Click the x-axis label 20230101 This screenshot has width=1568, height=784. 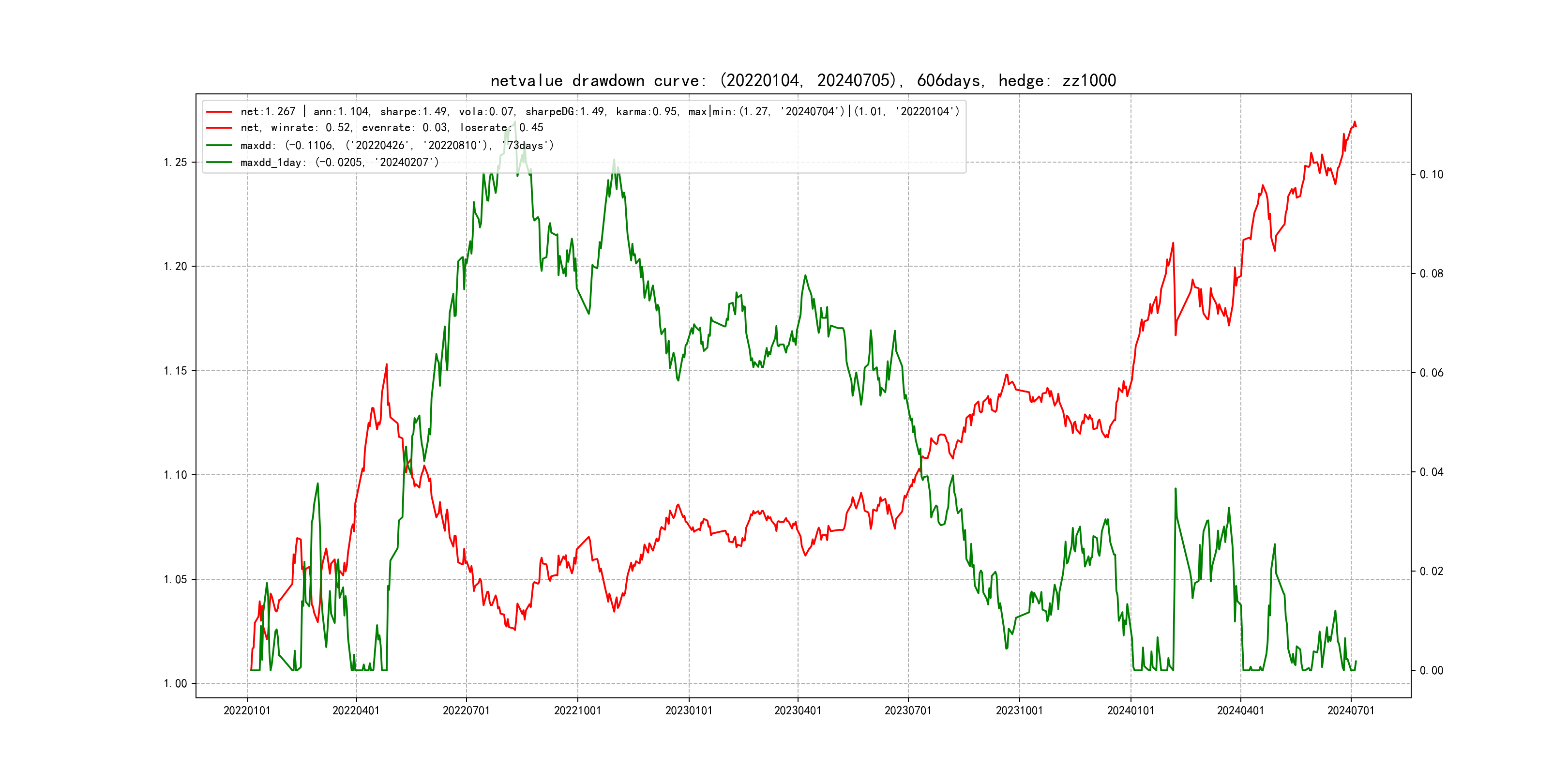point(689,710)
